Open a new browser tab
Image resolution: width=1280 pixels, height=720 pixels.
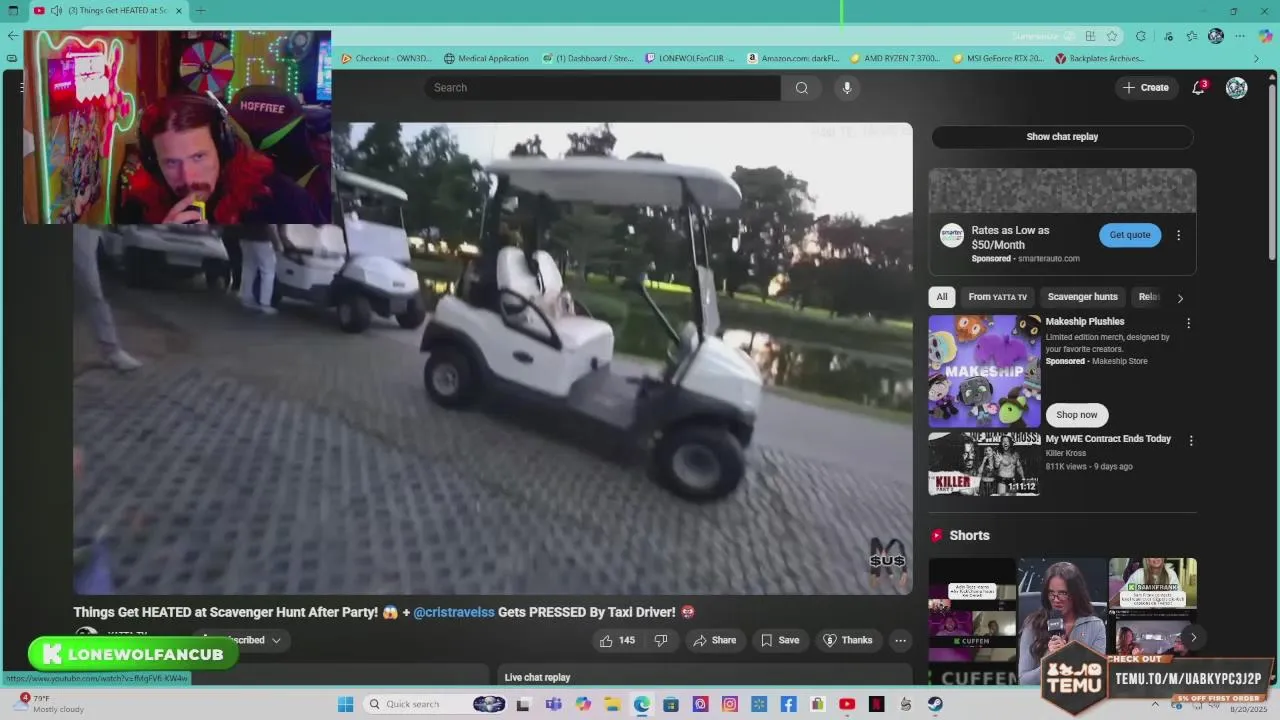pos(200,11)
